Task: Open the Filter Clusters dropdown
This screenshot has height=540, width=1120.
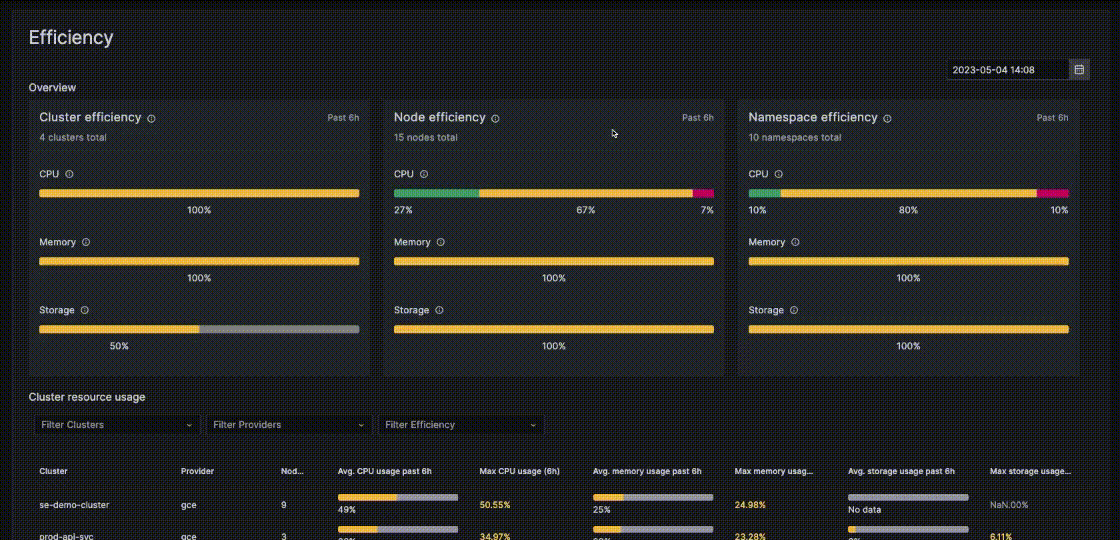Action: 116,425
